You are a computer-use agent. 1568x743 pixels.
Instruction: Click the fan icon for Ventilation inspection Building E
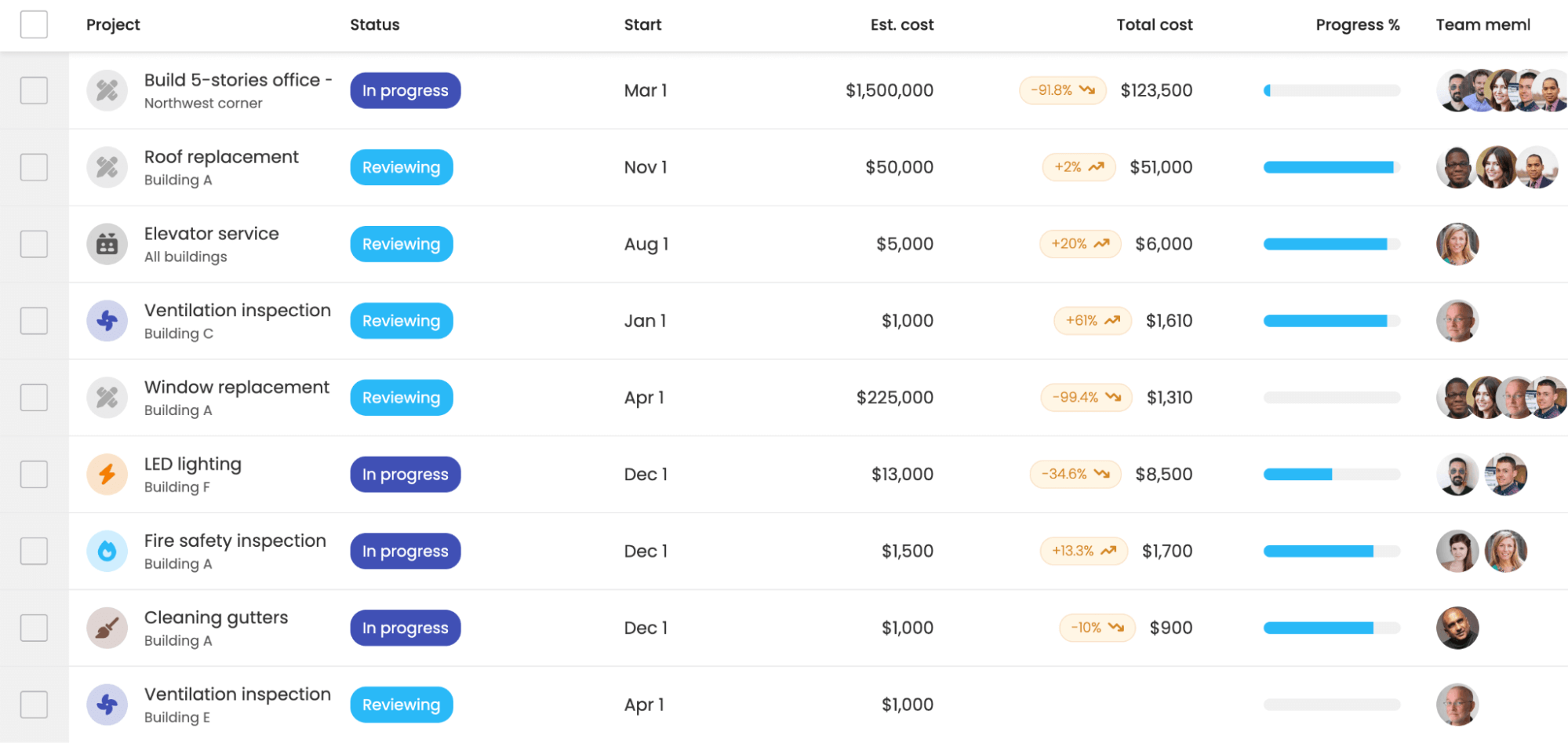[107, 705]
